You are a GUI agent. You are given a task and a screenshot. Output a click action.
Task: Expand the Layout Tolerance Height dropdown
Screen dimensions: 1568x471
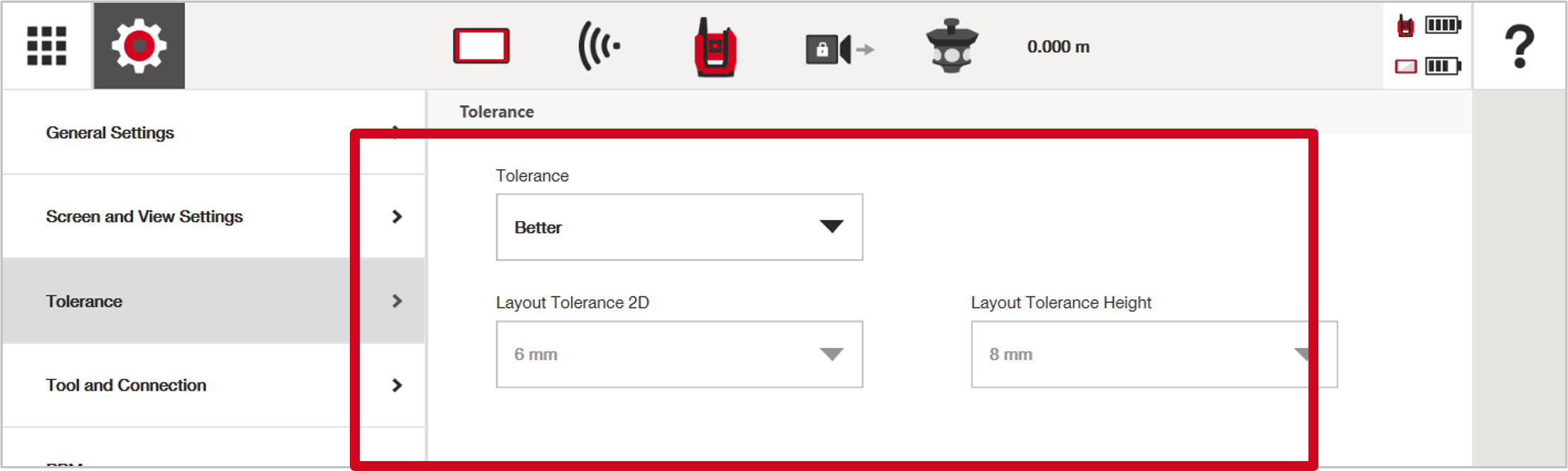(1154, 354)
